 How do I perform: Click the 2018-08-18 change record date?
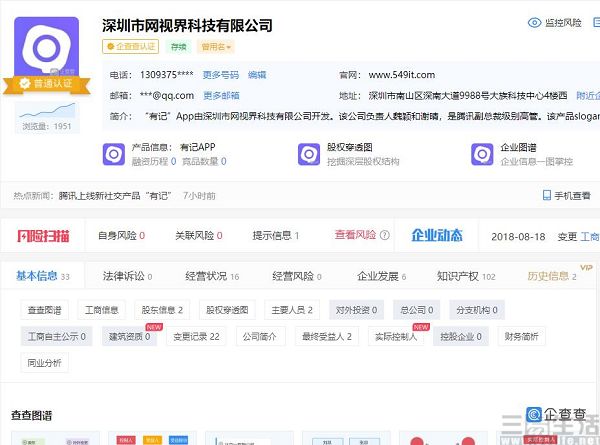pyautogui.click(x=518, y=237)
